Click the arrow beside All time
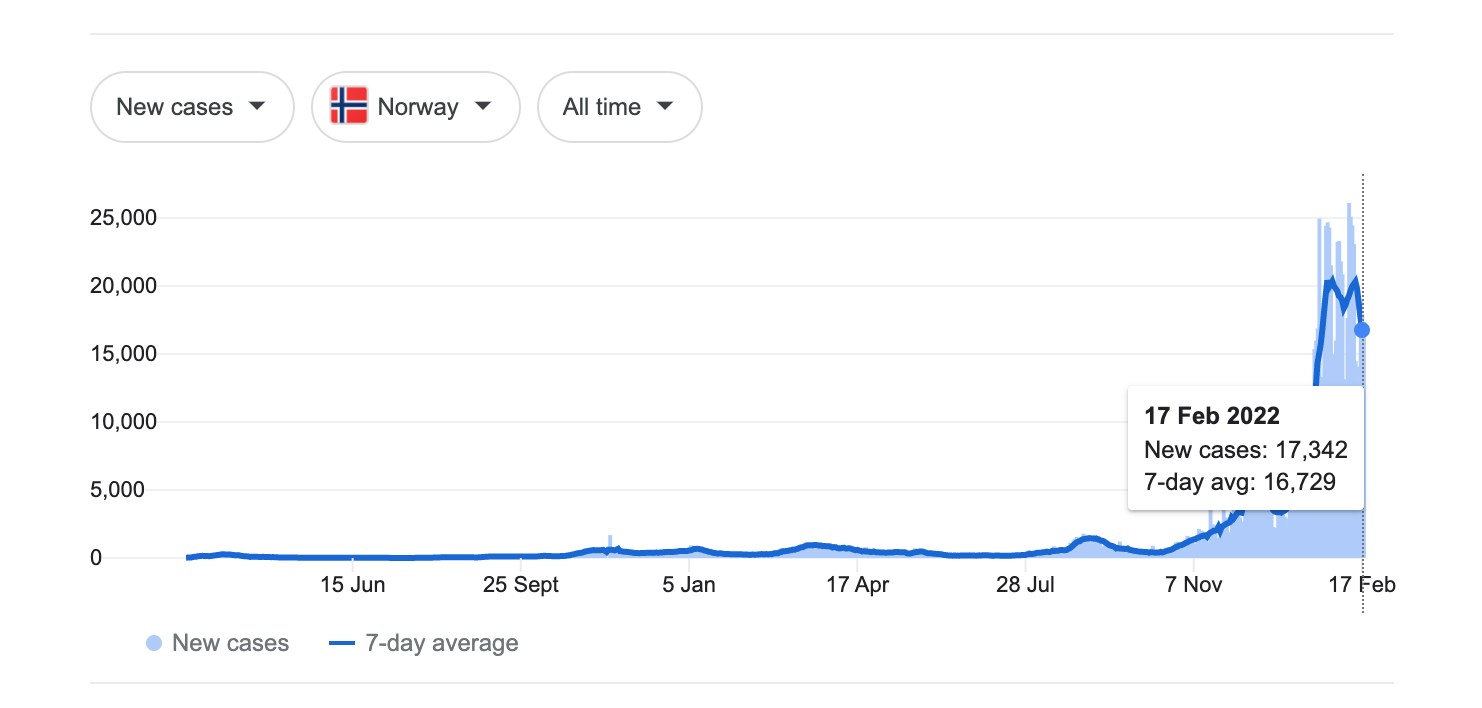 click(x=665, y=106)
